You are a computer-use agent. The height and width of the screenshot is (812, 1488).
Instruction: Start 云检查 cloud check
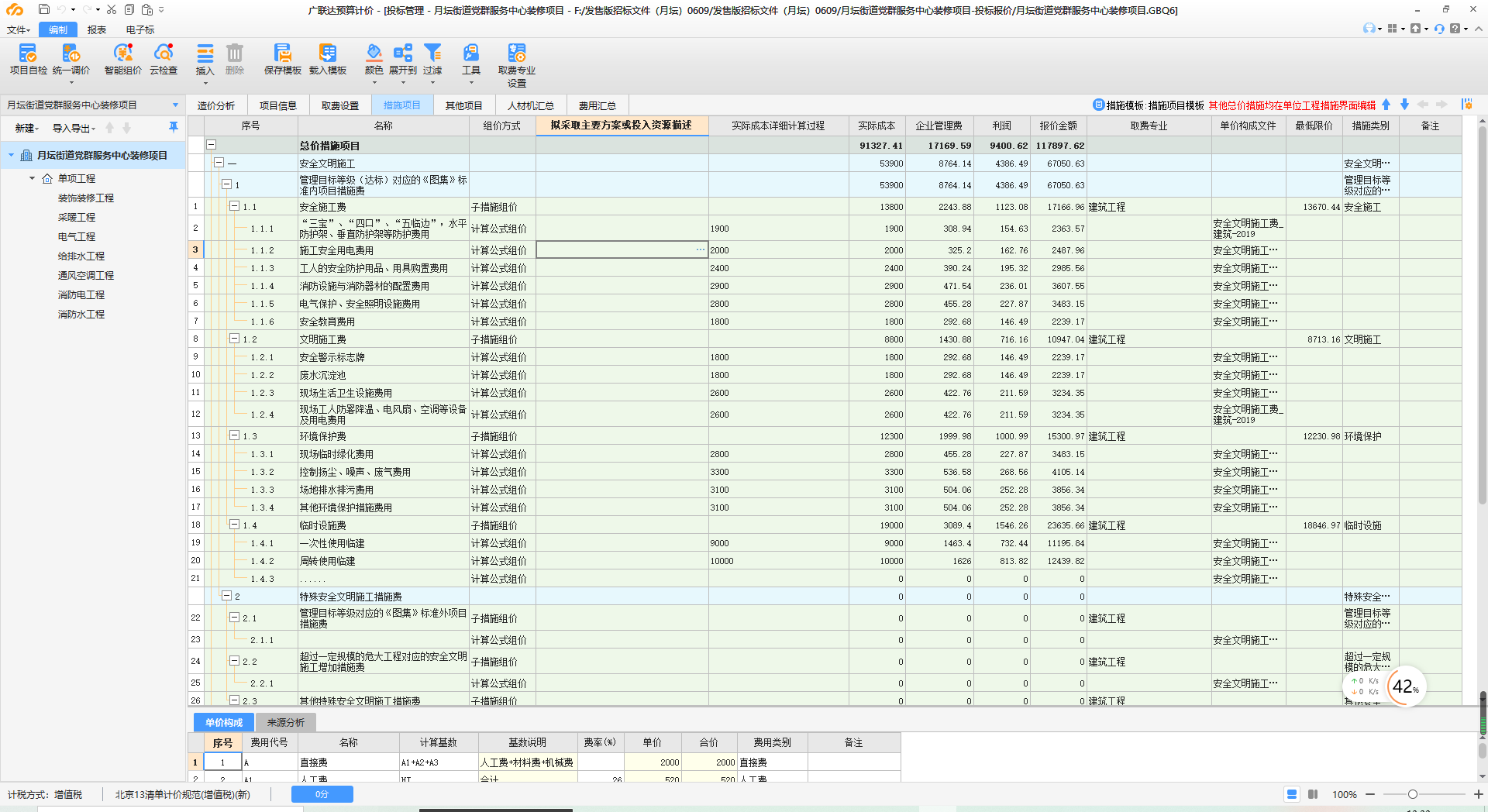coord(164,59)
